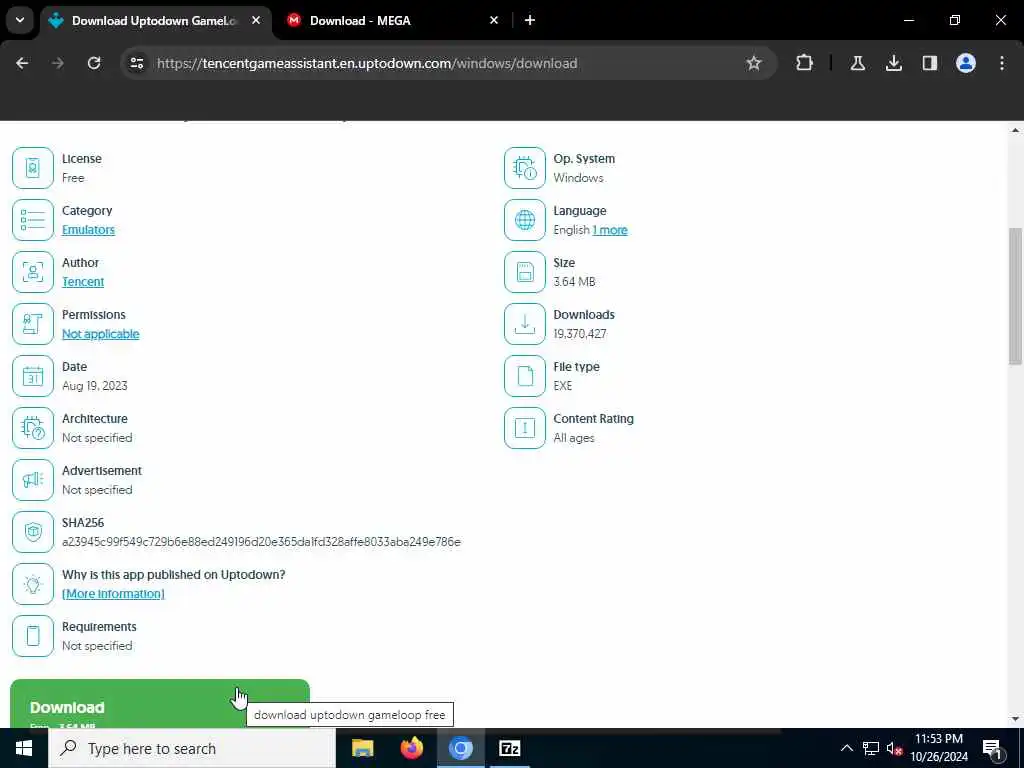1024x768 pixels.
Task: Open the tab search dropdown arrow
Action: [20, 20]
